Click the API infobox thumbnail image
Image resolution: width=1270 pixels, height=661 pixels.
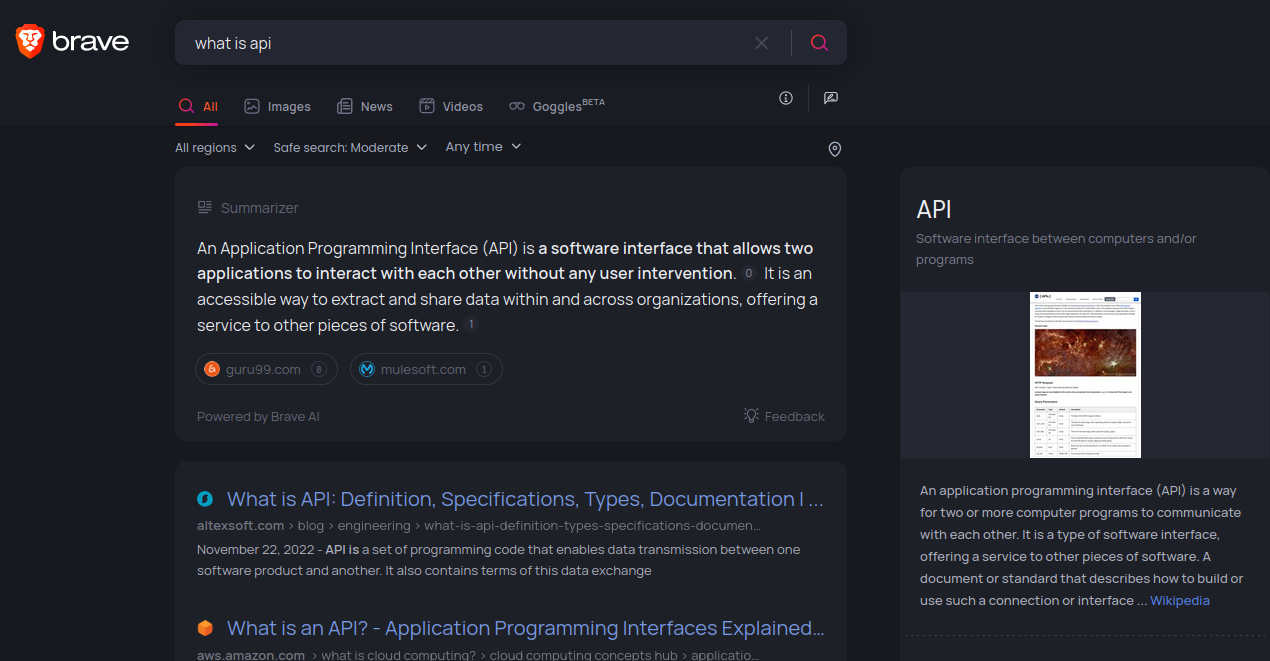1085,375
